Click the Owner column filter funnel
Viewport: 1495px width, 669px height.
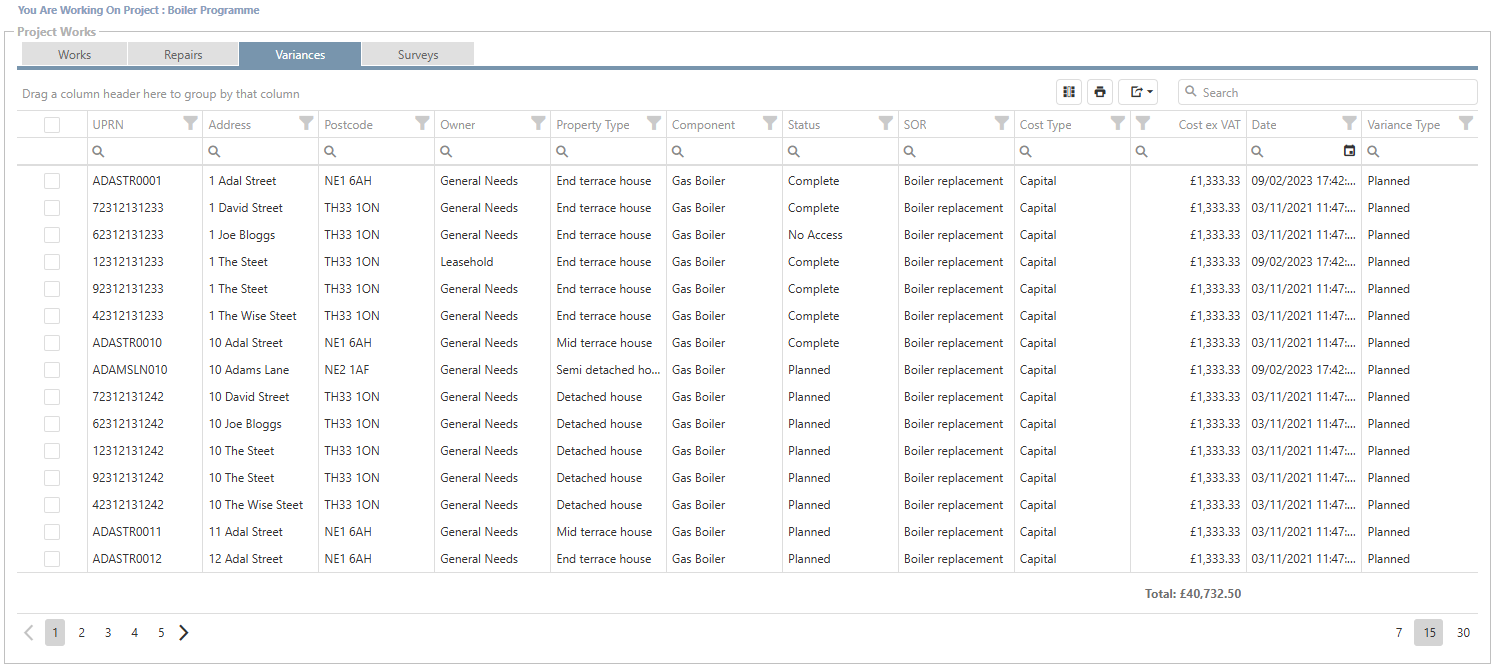pos(538,123)
